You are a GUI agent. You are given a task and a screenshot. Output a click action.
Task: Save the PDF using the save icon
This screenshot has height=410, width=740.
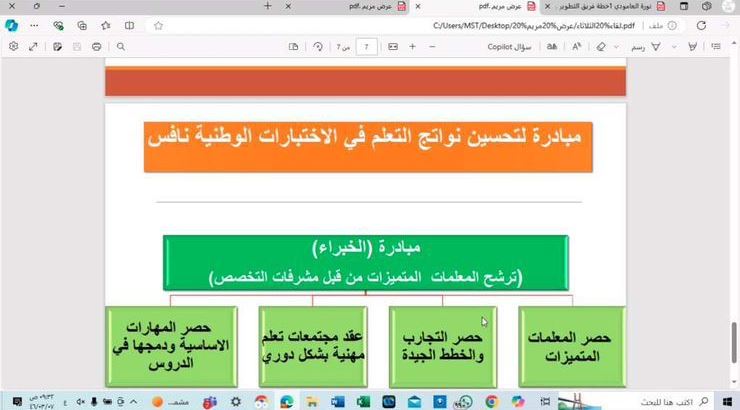[x=75, y=46]
